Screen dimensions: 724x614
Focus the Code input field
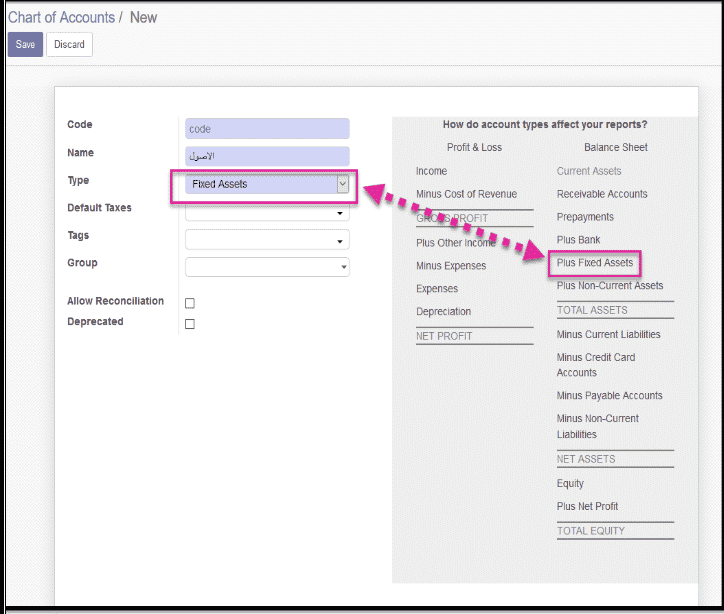tap(267, 129)
